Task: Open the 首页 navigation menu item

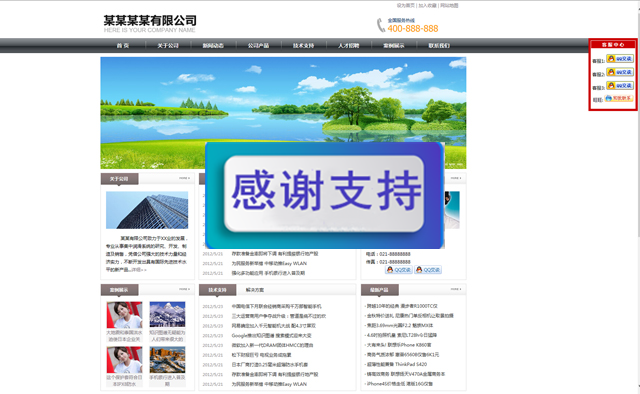Action: point(123,46)
